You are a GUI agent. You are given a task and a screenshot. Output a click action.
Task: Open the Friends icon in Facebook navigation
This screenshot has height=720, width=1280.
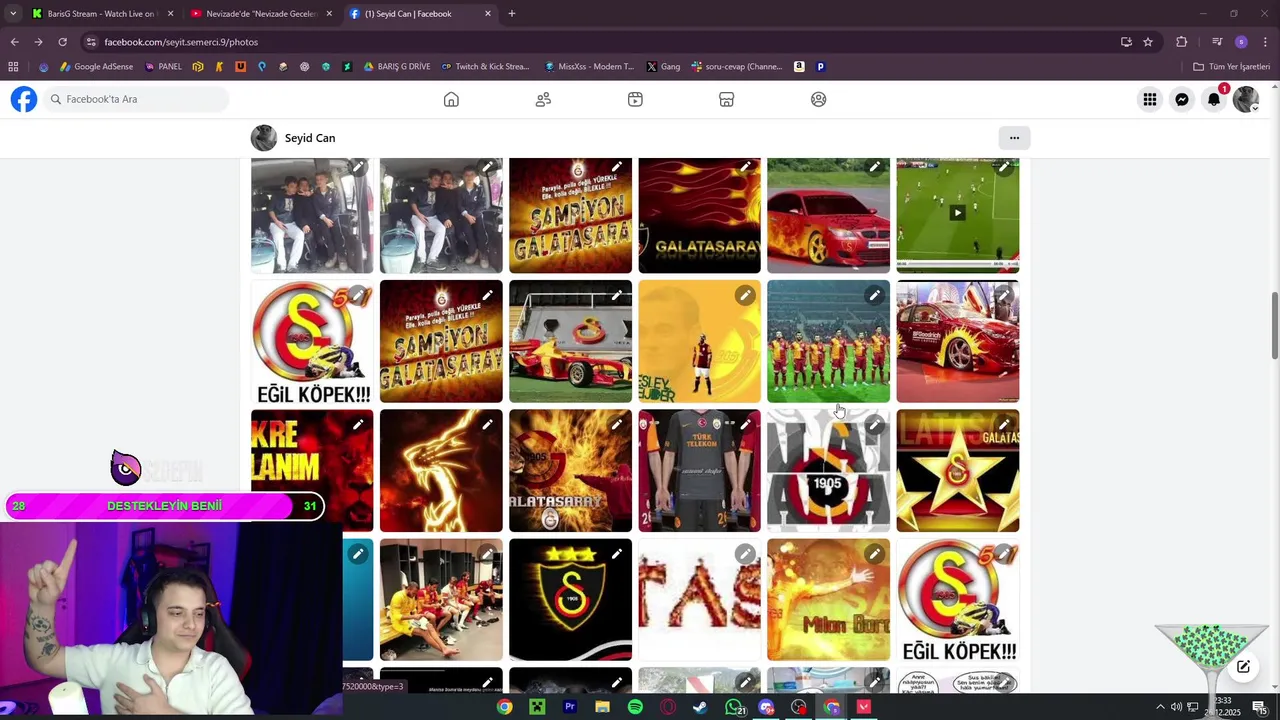[x=543, y=99]
